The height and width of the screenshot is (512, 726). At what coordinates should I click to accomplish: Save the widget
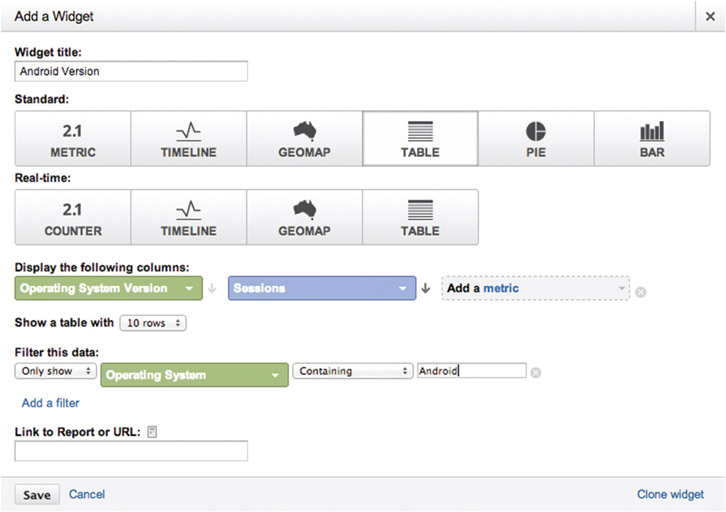pos(37,495)
